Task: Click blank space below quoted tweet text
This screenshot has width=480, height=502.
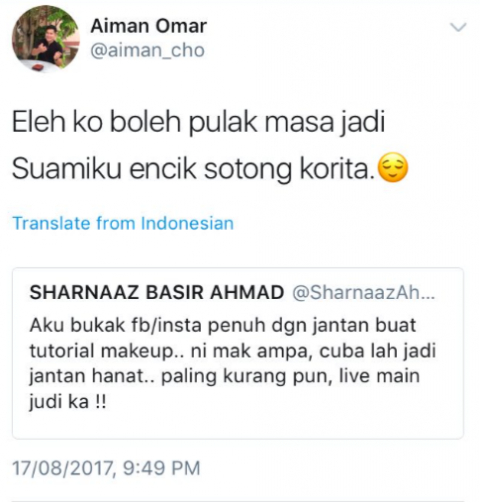Action: pyautogui.click(x=238, y=425)
